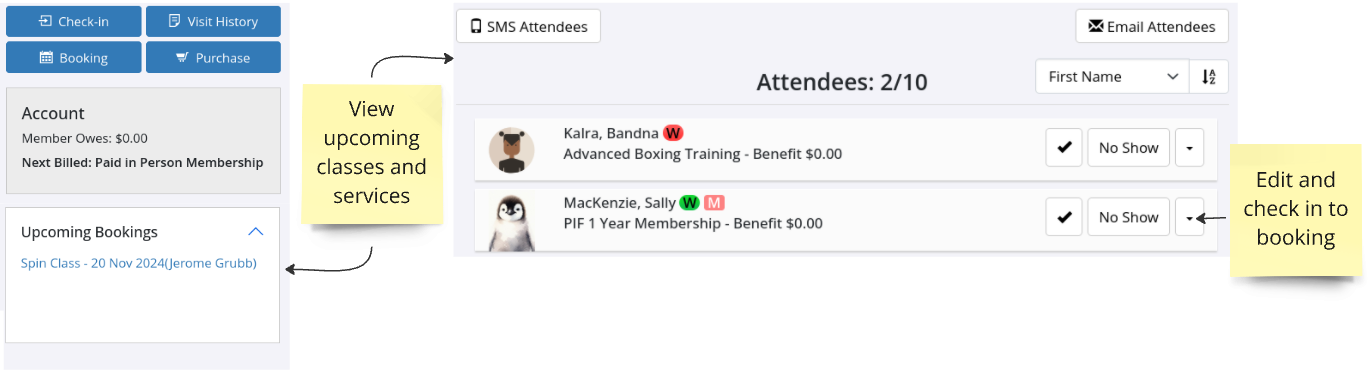Open Visit History
The image size is (1370, 378).
(213, 21)
